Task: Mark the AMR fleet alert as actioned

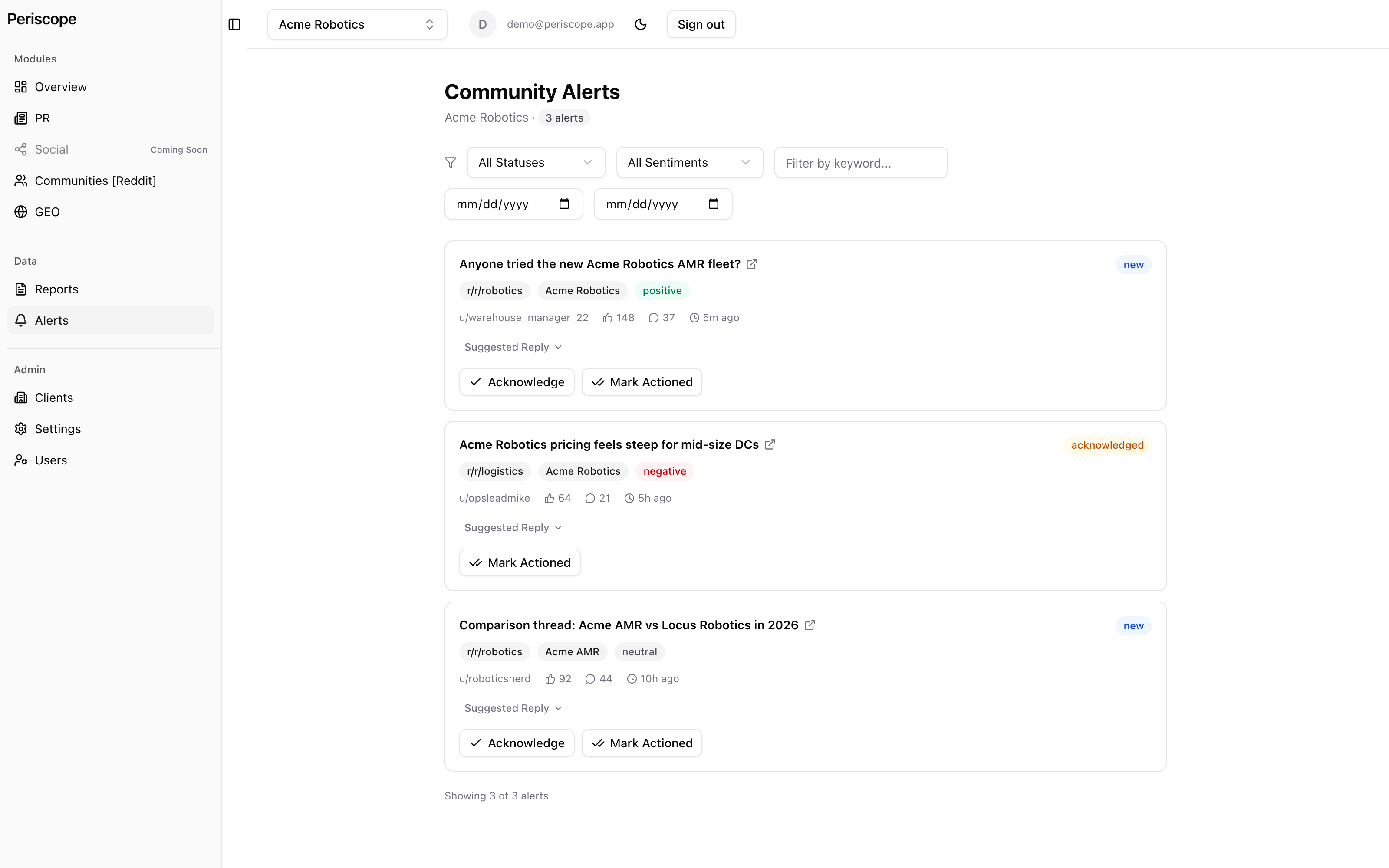Action: (x=641, y=382)
